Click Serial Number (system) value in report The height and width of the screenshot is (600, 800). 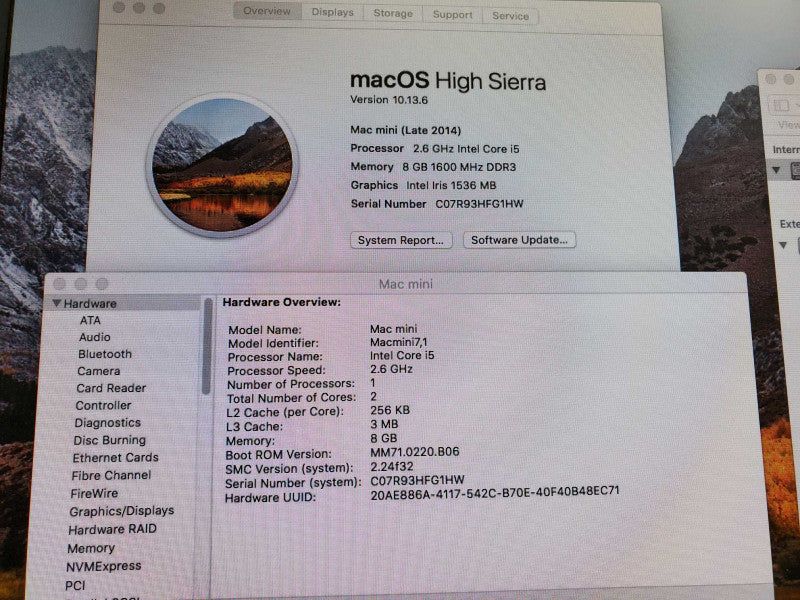pos(417,480)
